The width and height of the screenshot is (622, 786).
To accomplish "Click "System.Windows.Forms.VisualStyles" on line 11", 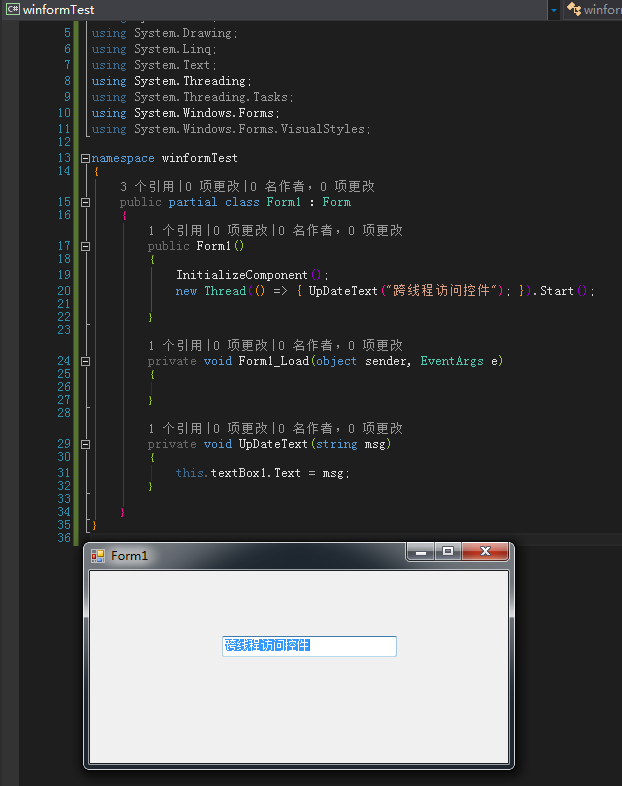I will (249, 129).
